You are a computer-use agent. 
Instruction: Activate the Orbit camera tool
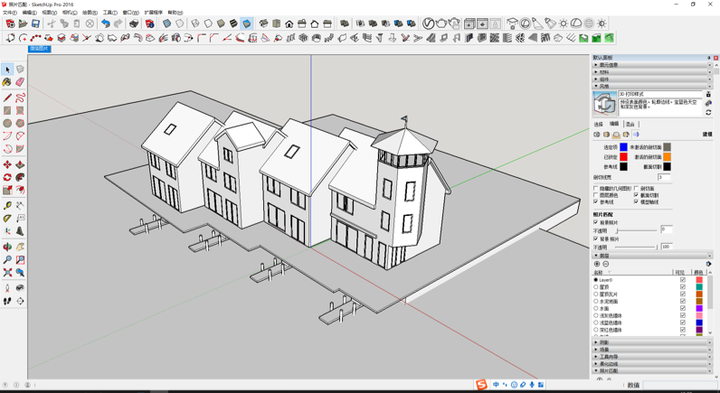click(x=7, y=247)
